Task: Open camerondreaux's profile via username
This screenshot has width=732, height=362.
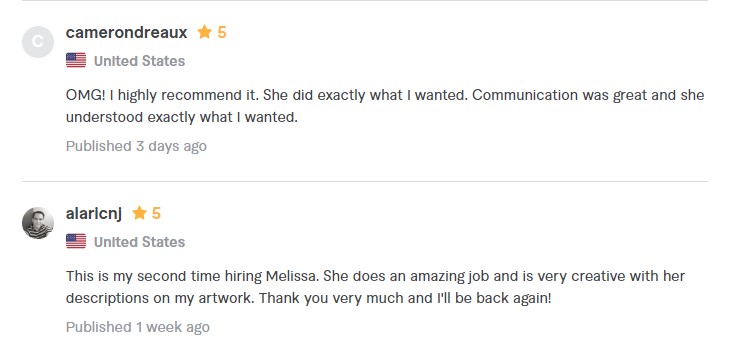Action: (x=127, y=32)
